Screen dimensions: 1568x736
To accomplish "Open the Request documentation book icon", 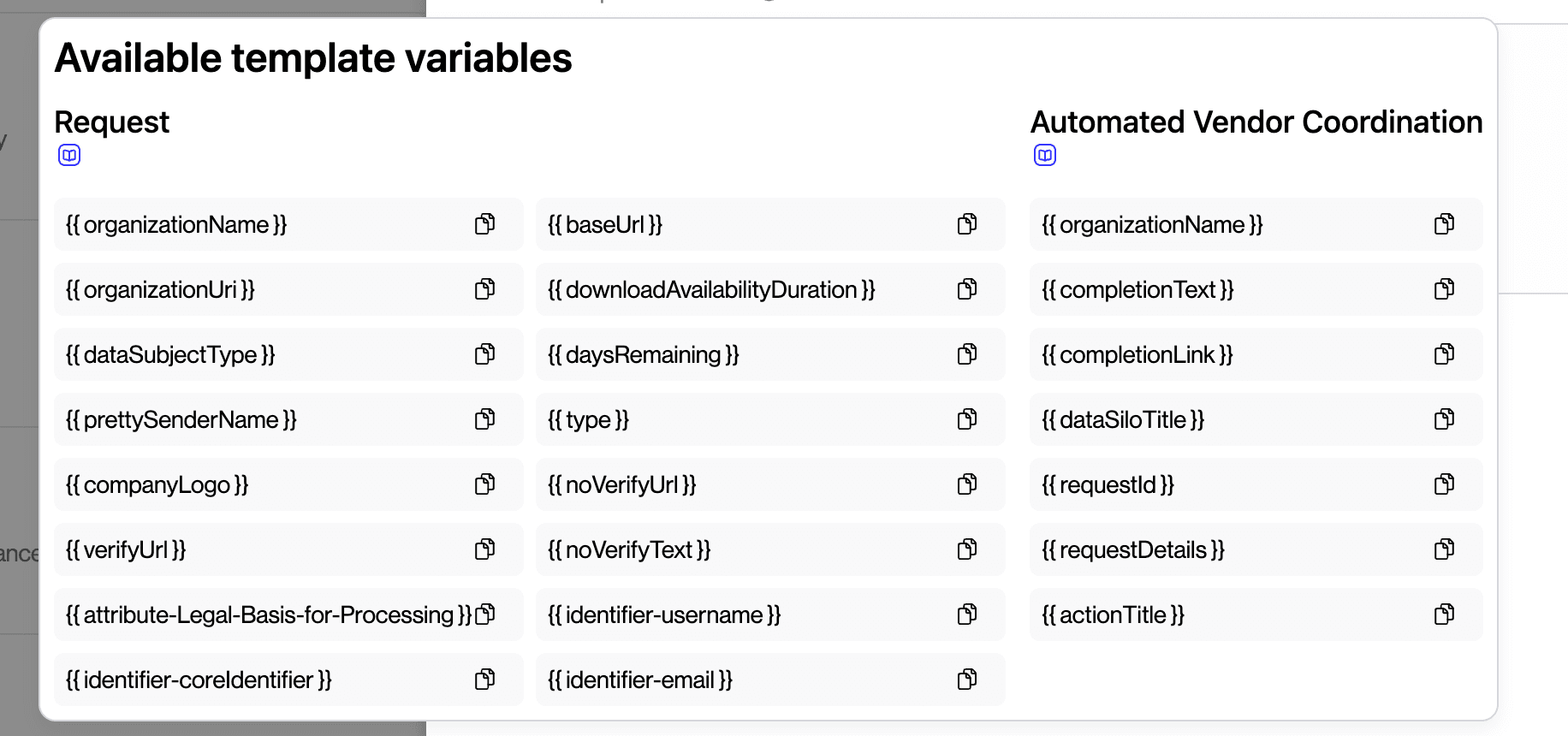I will [x=69, y=155].
